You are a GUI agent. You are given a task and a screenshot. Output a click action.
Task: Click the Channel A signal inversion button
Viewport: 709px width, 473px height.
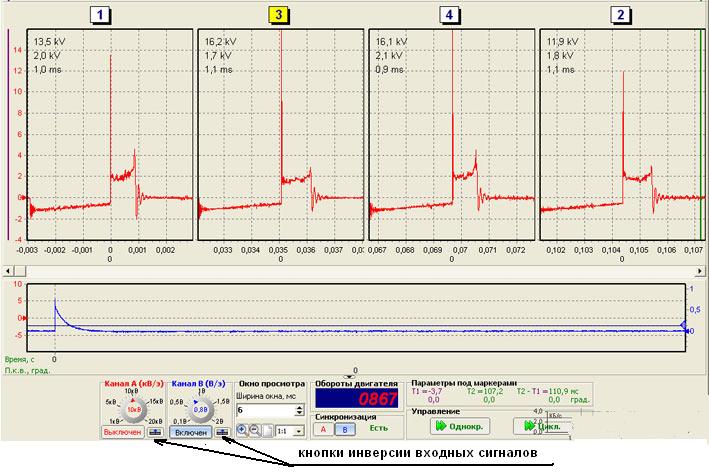[x=155, y=432]
